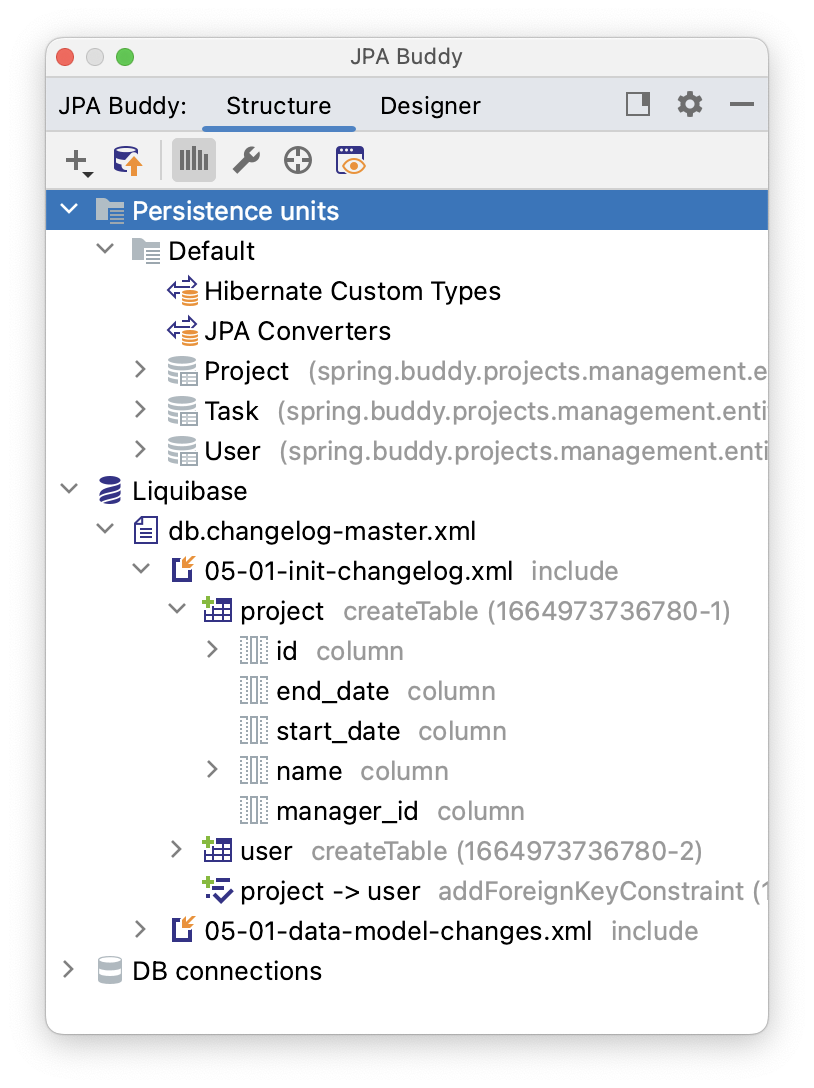Screen dimensions: 814x1088
Task: Click the DB connections database icon
Action: [x=110, y=971]
